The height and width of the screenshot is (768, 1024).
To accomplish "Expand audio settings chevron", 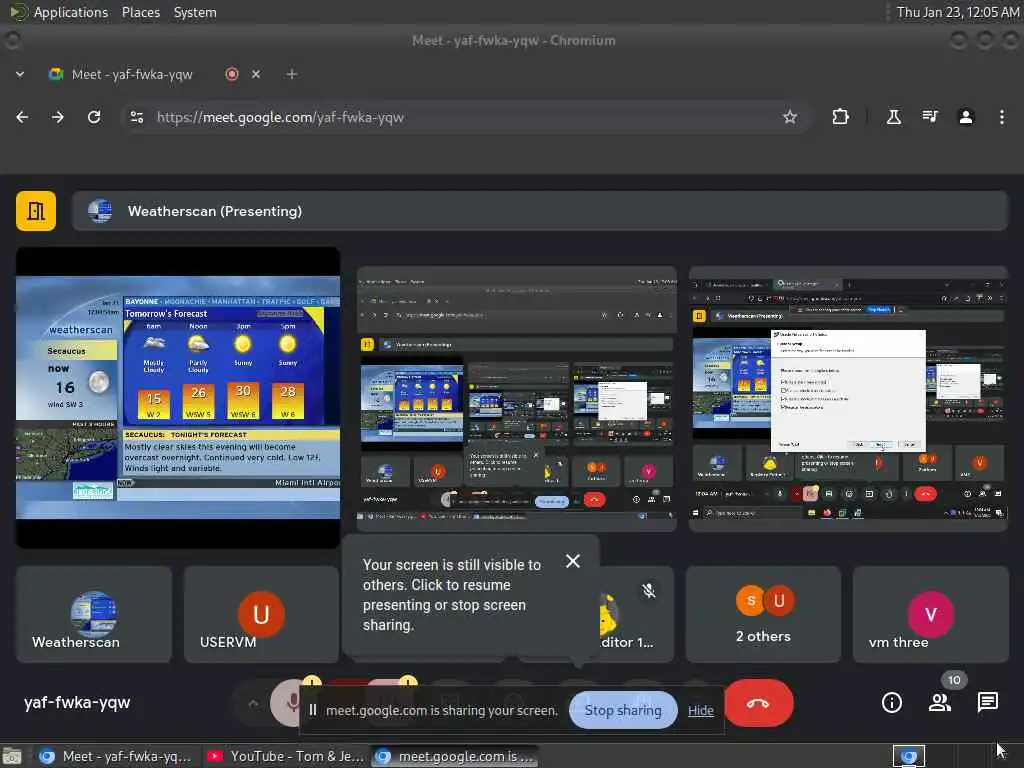I will point(253,703).
